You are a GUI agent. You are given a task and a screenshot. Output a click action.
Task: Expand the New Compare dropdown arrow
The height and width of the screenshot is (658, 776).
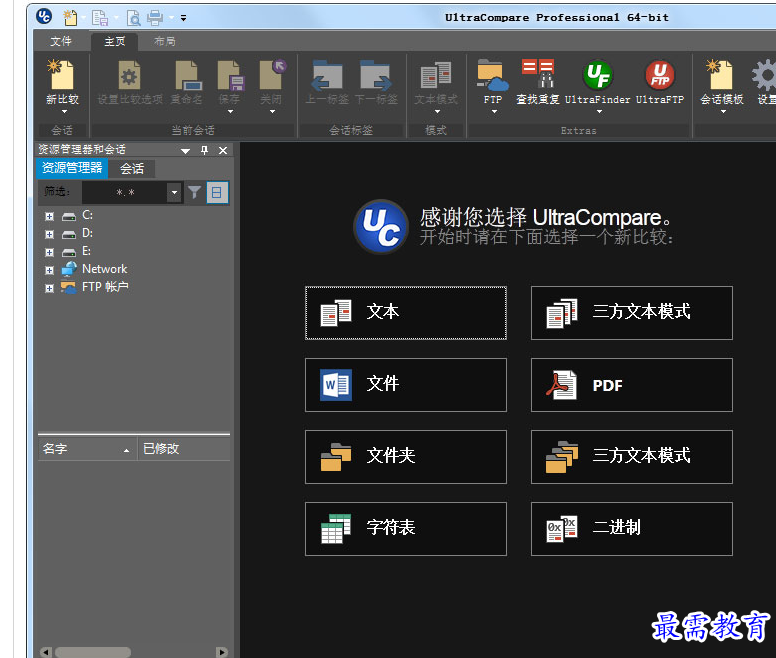[64, 111]
